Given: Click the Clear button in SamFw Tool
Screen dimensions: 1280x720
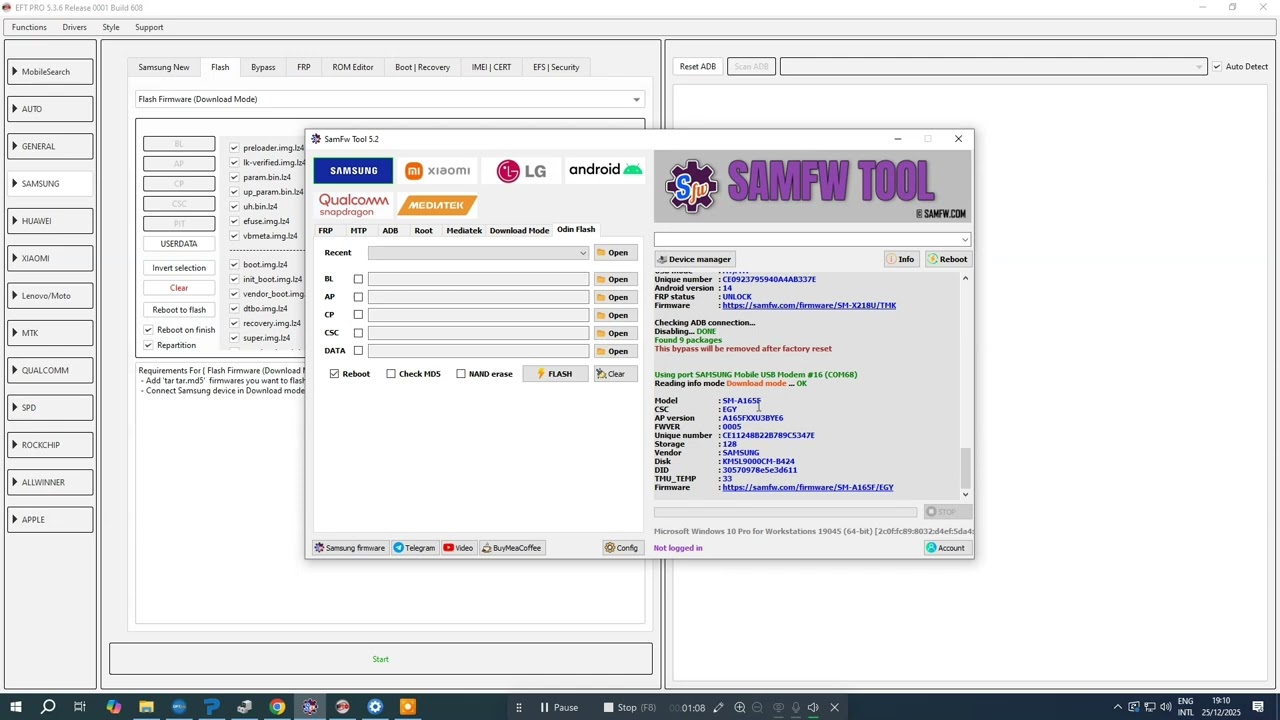Looking at the screenshot, I should [615, 374].
